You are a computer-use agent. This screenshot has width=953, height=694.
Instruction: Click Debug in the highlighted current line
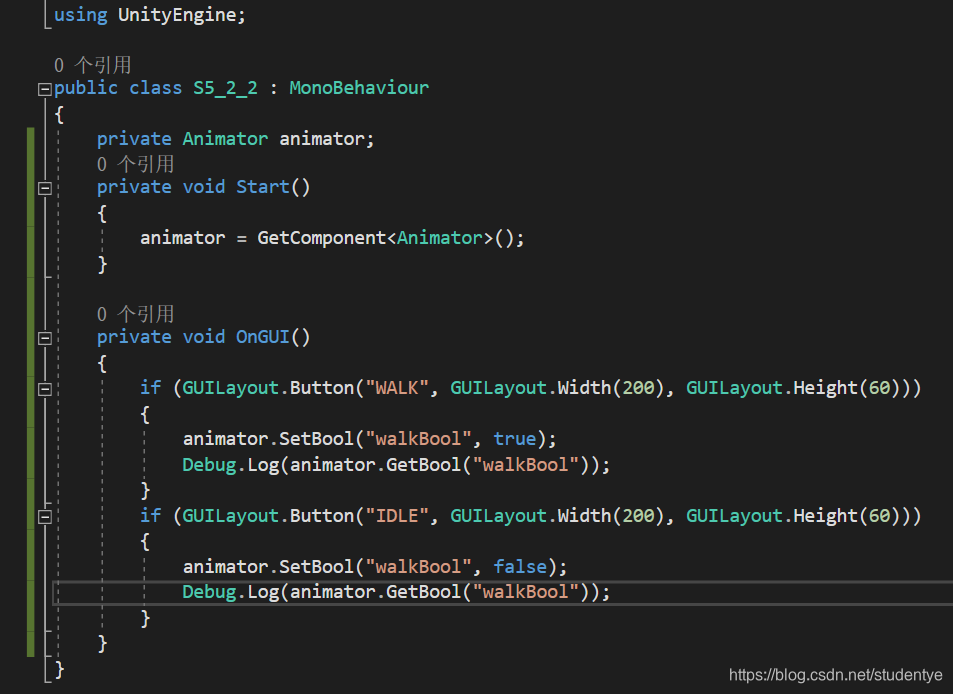click(209, 593)
